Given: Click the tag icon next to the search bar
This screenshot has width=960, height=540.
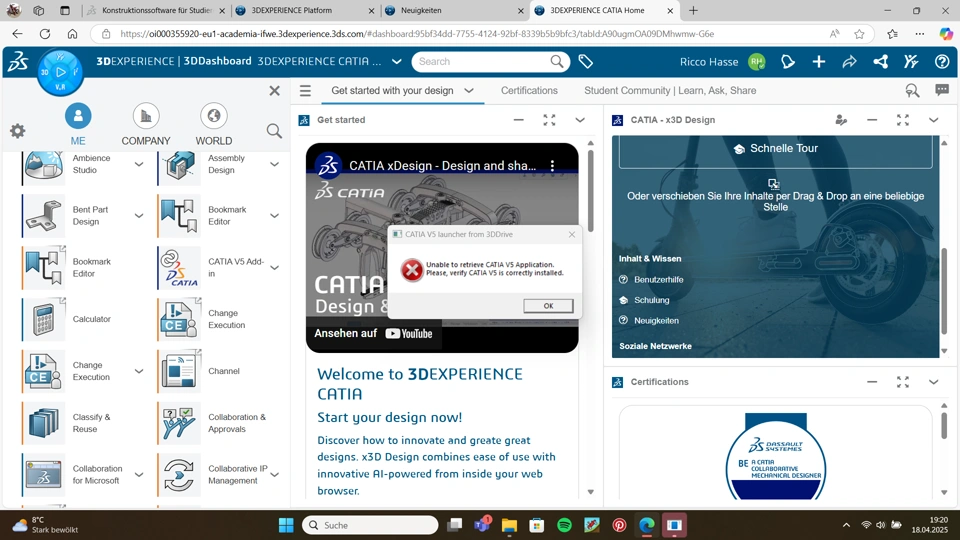Looking at the screenshot, I should pyautogui.click(x=585, y=61).
